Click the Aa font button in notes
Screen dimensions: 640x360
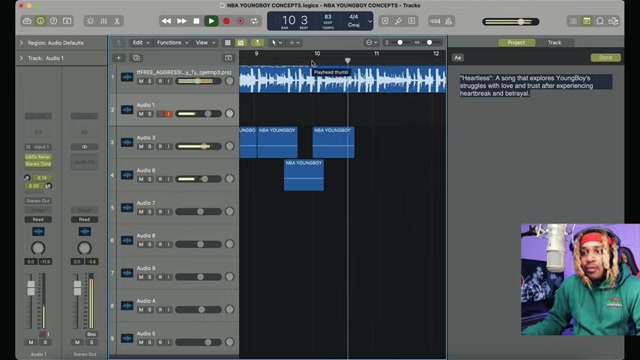pyautogui.click(x=458, y=58)
